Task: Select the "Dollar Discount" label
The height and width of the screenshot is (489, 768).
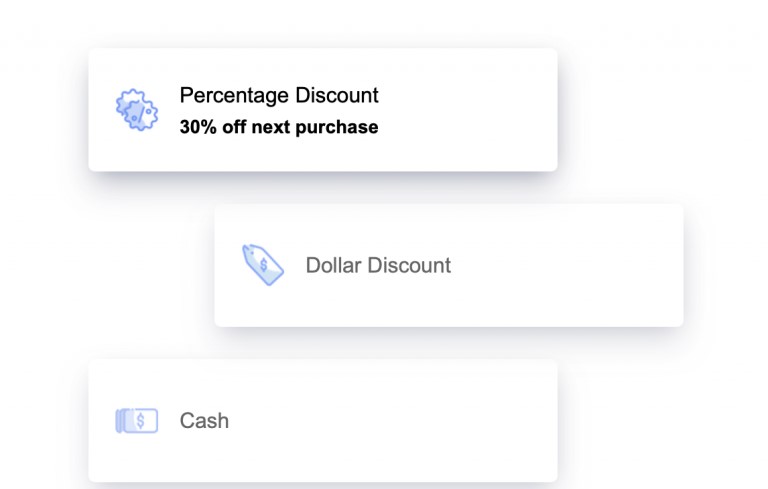Action: [x=378, y=265]
